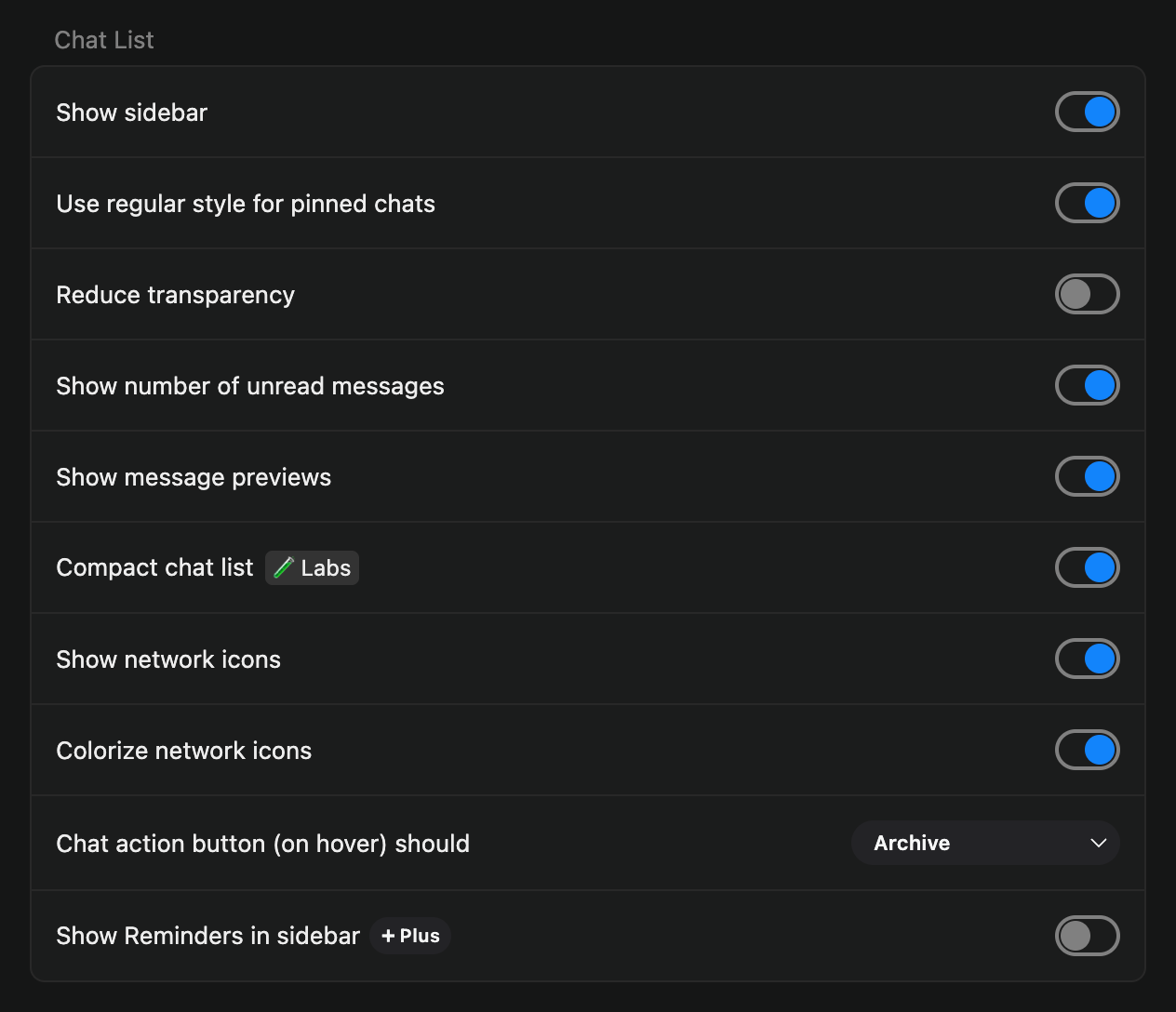
Task: Enable Show Reminders in sidebar switch
Action: pos(1087,936)
